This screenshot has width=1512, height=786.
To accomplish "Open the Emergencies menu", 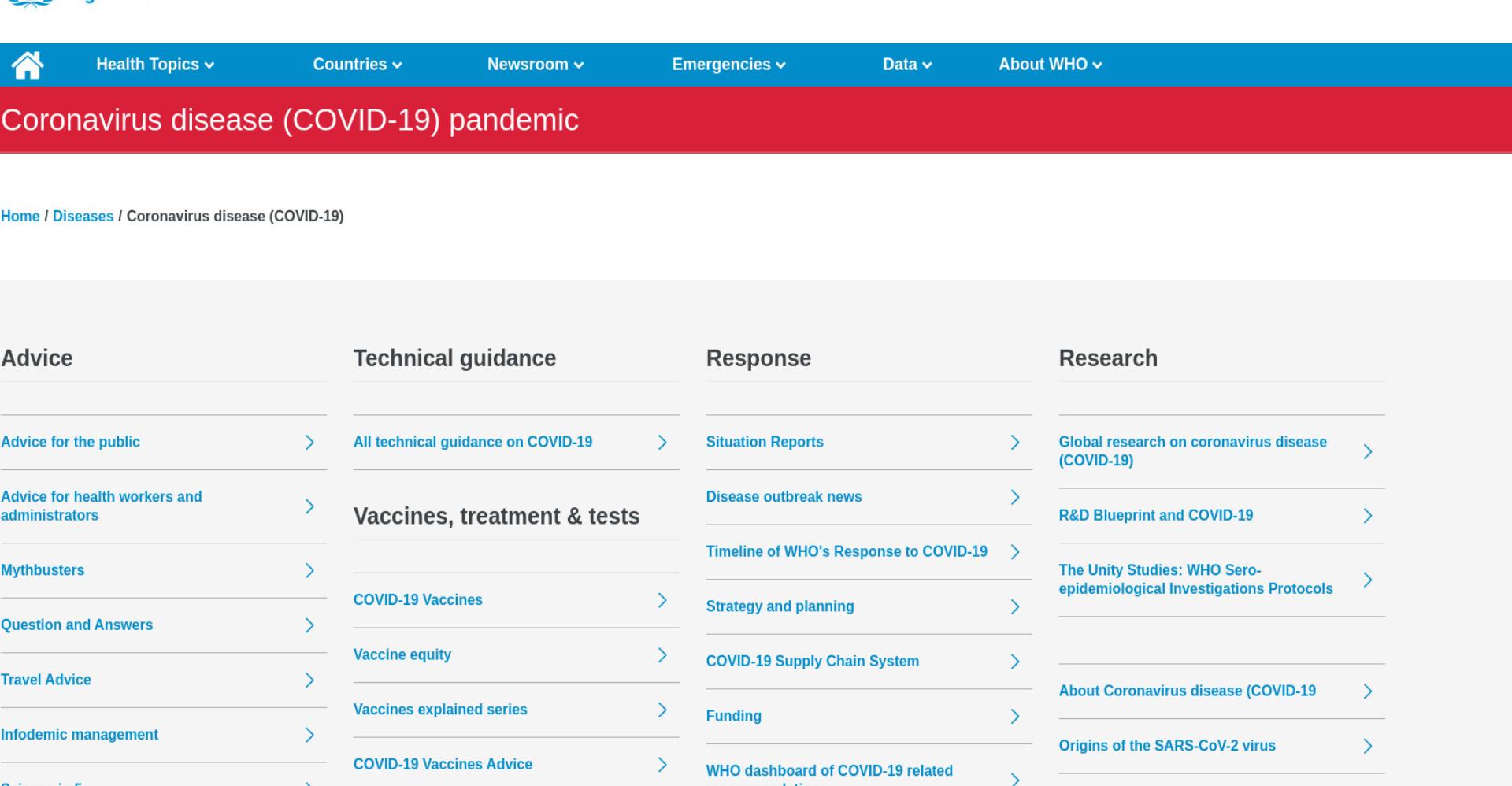I will coord(728,65).
